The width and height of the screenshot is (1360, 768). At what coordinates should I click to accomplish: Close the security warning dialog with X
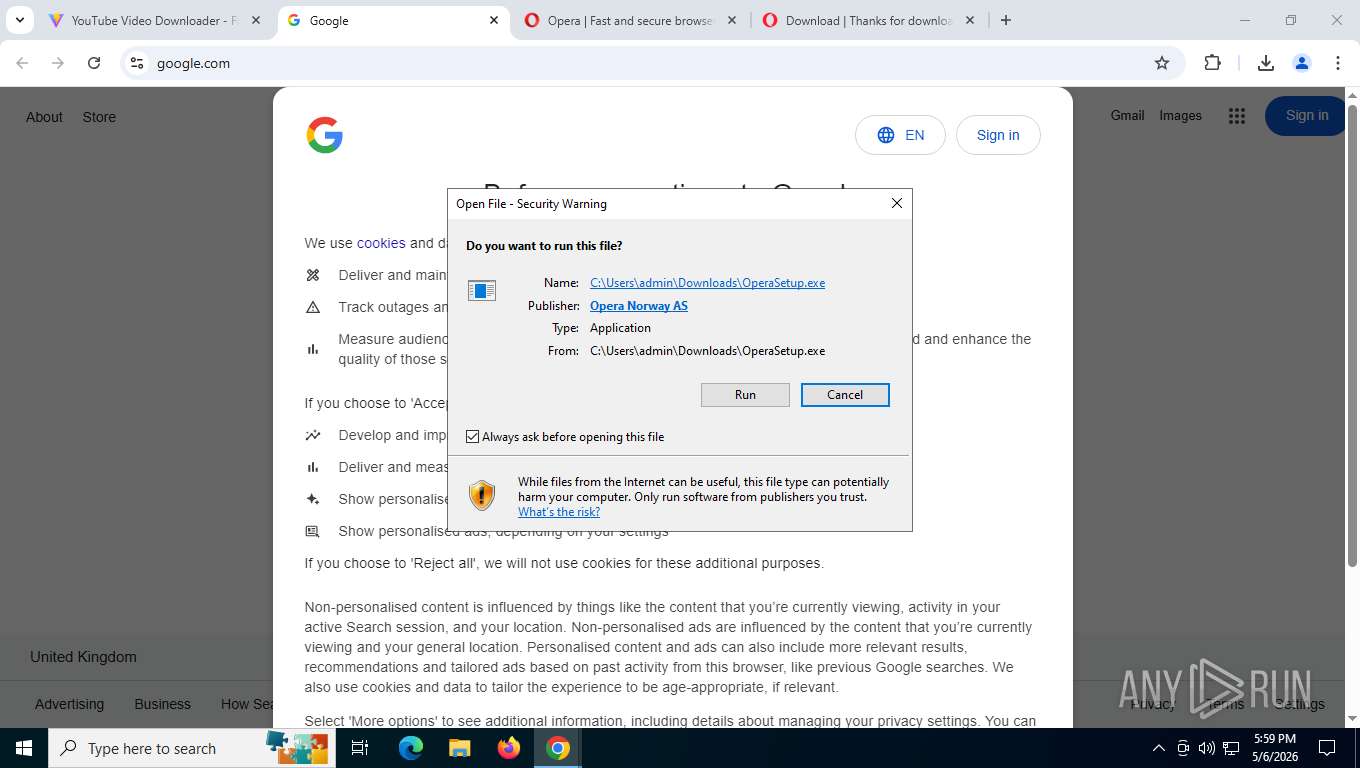tap(897, 203)
